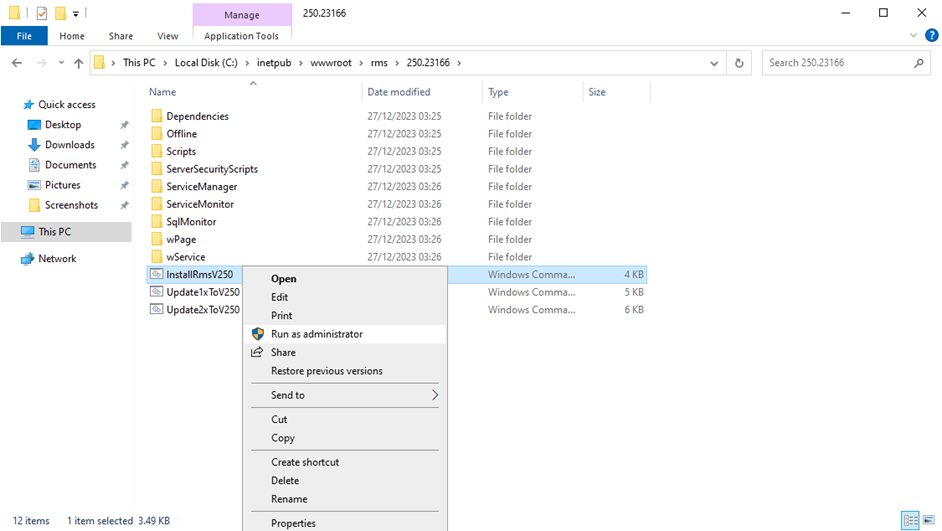Viewport: 942px width, 531px height.
Task: Go up one folder level arrow
Action: click(x=79, y=63)
